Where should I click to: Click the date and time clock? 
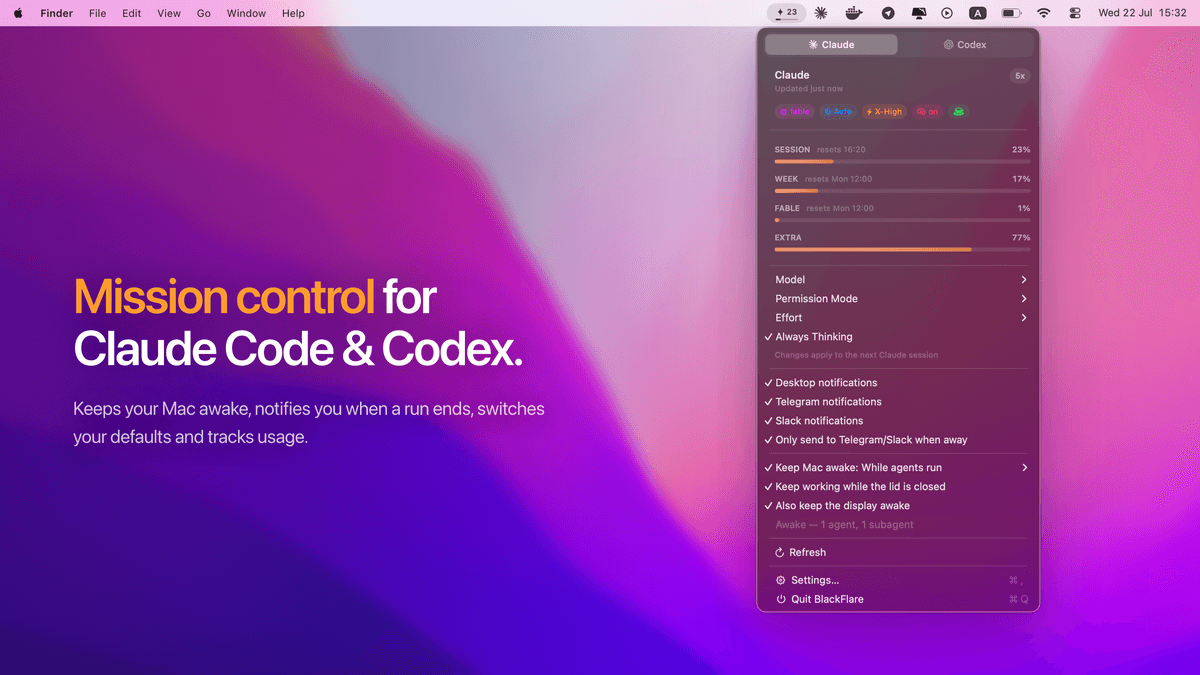(x=1142, y=13)
